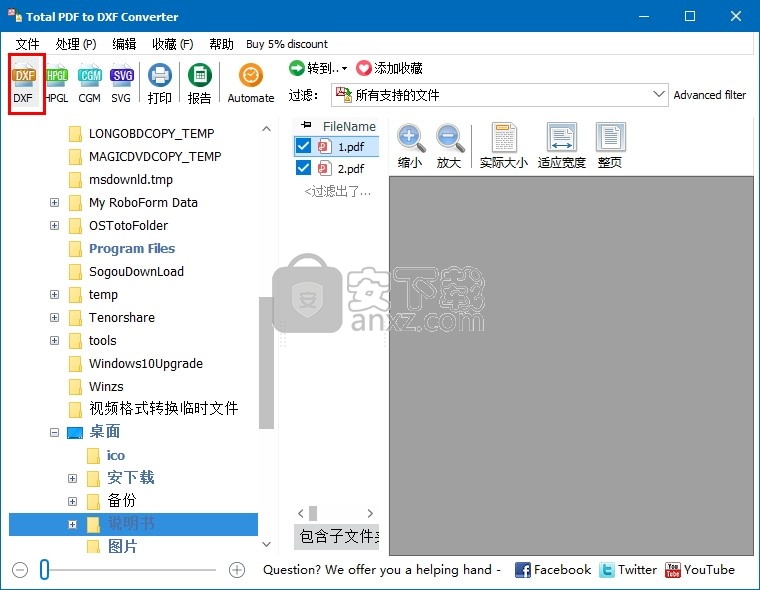Viewport: 760px width, 590px height.
Task: Click the folder tree vertical scrollbar thumb
Action: click(x=267, y=363)
